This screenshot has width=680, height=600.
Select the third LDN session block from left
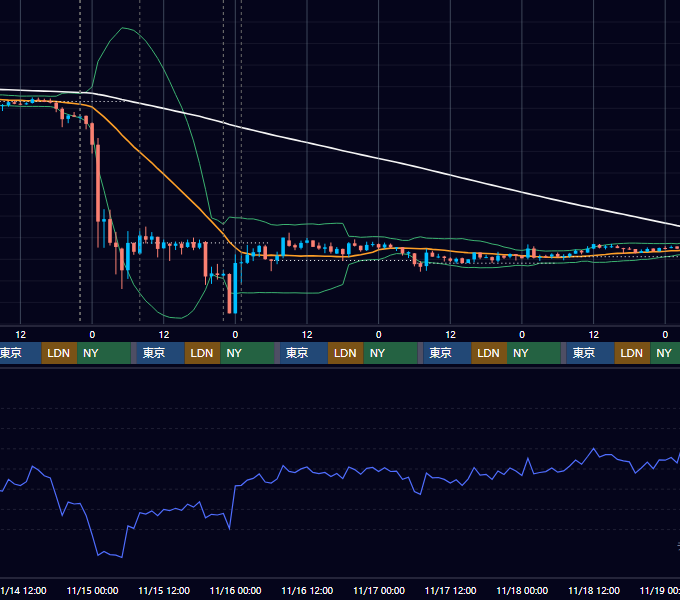(346, 353)
